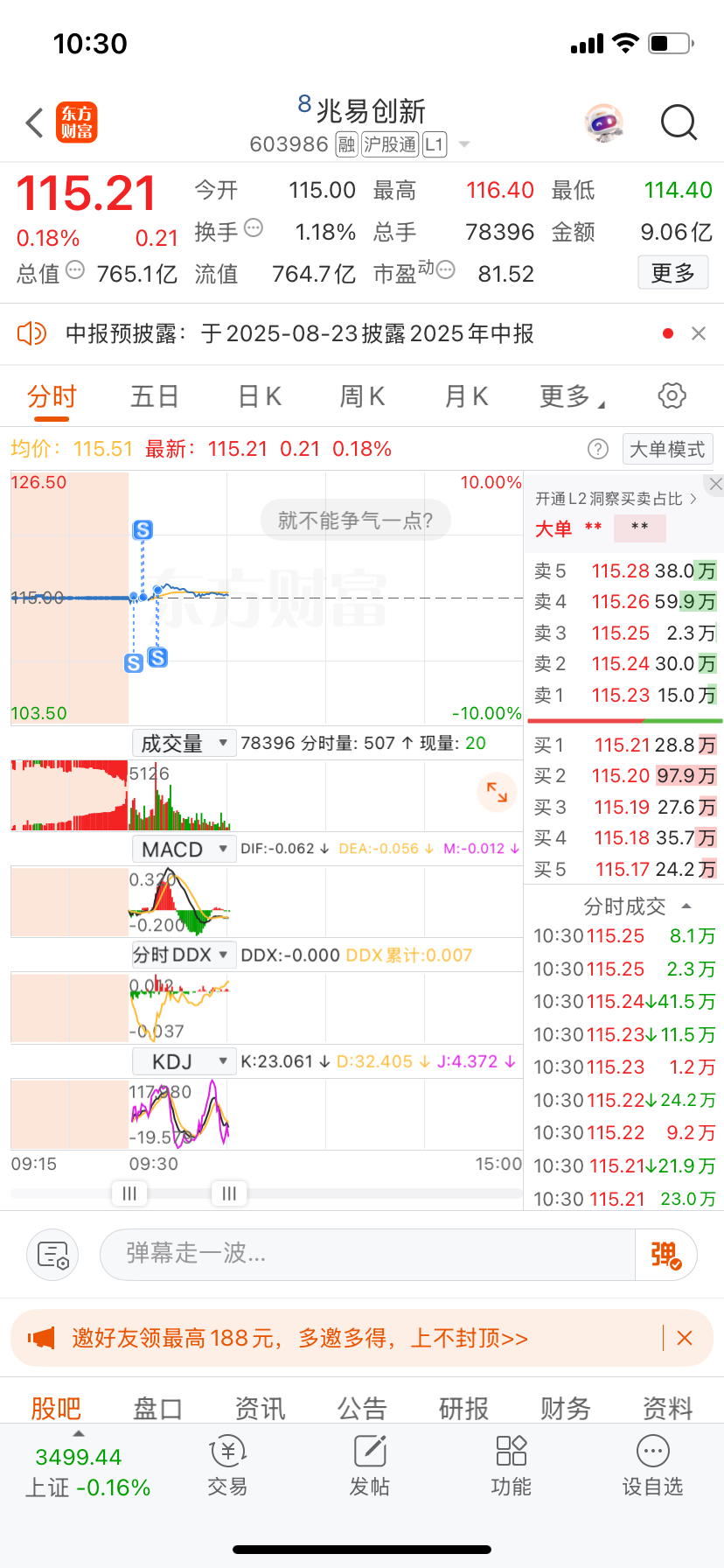Image resolution: width=724 pixels, height=1568 pixels.
Task: Open the 盘口 tab
Action: [x=157, y=1408]
